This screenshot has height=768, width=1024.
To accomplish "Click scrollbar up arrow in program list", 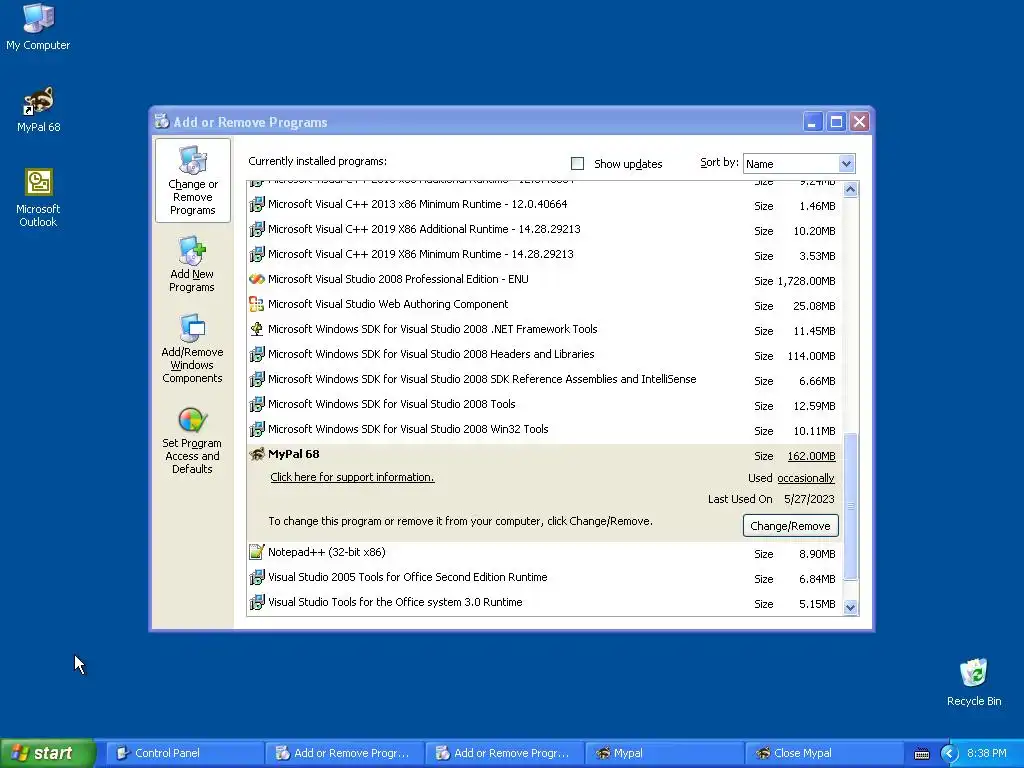I will tap(850, 189).
